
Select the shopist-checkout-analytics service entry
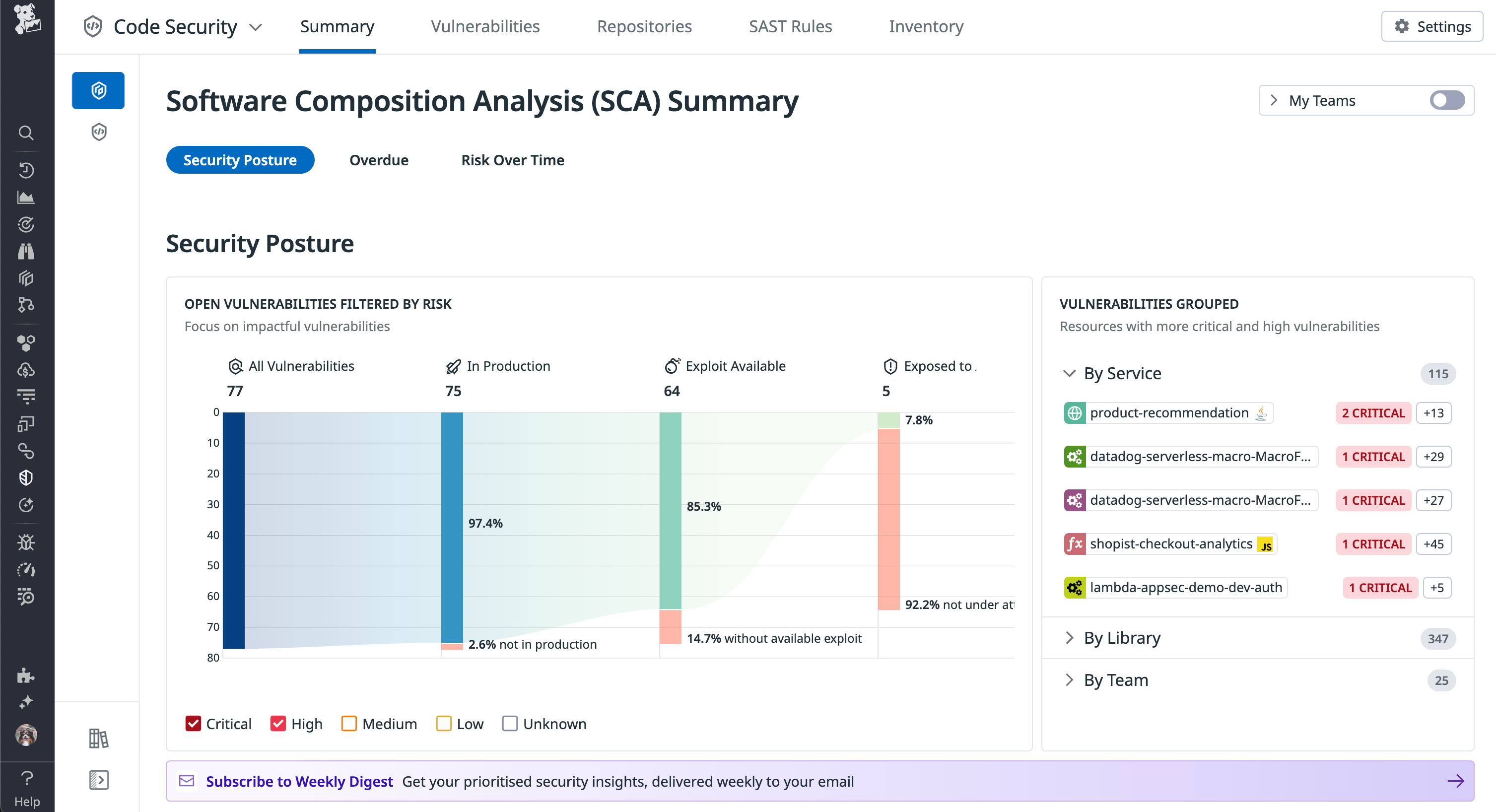pyautogui.click(x=1169, y=543)
